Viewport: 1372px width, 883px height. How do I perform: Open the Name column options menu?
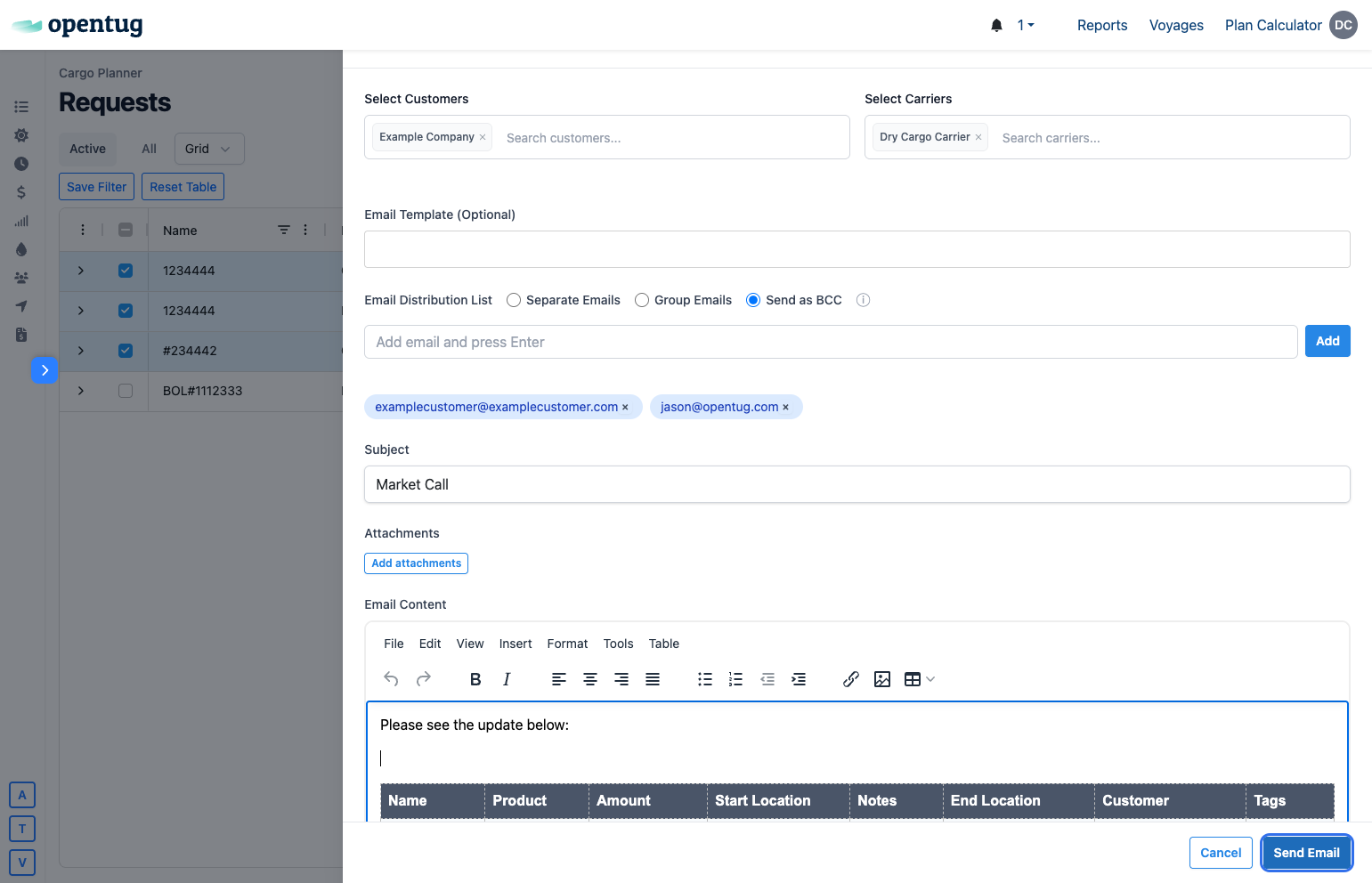(305, 230)
